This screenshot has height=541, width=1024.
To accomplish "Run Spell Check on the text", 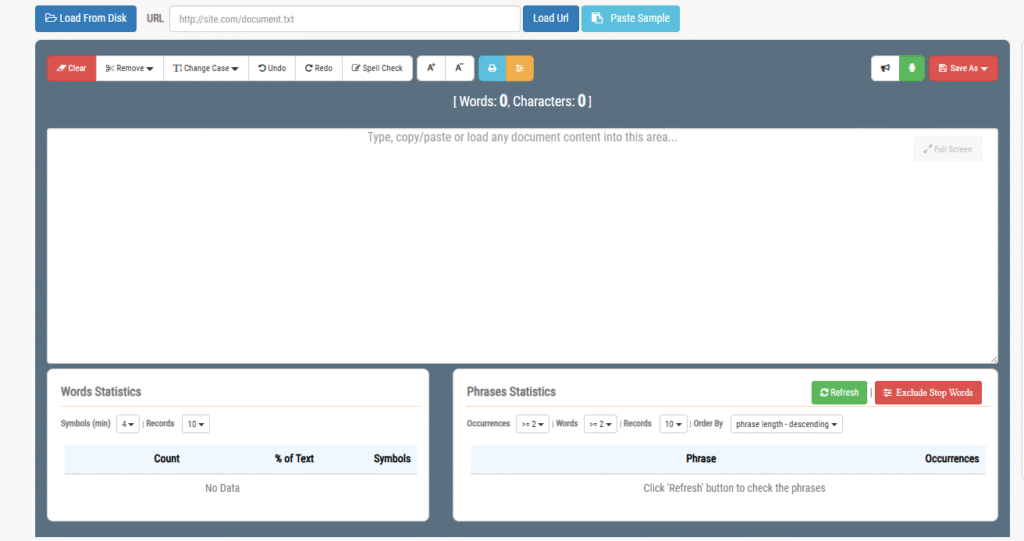I will [377, 68].
